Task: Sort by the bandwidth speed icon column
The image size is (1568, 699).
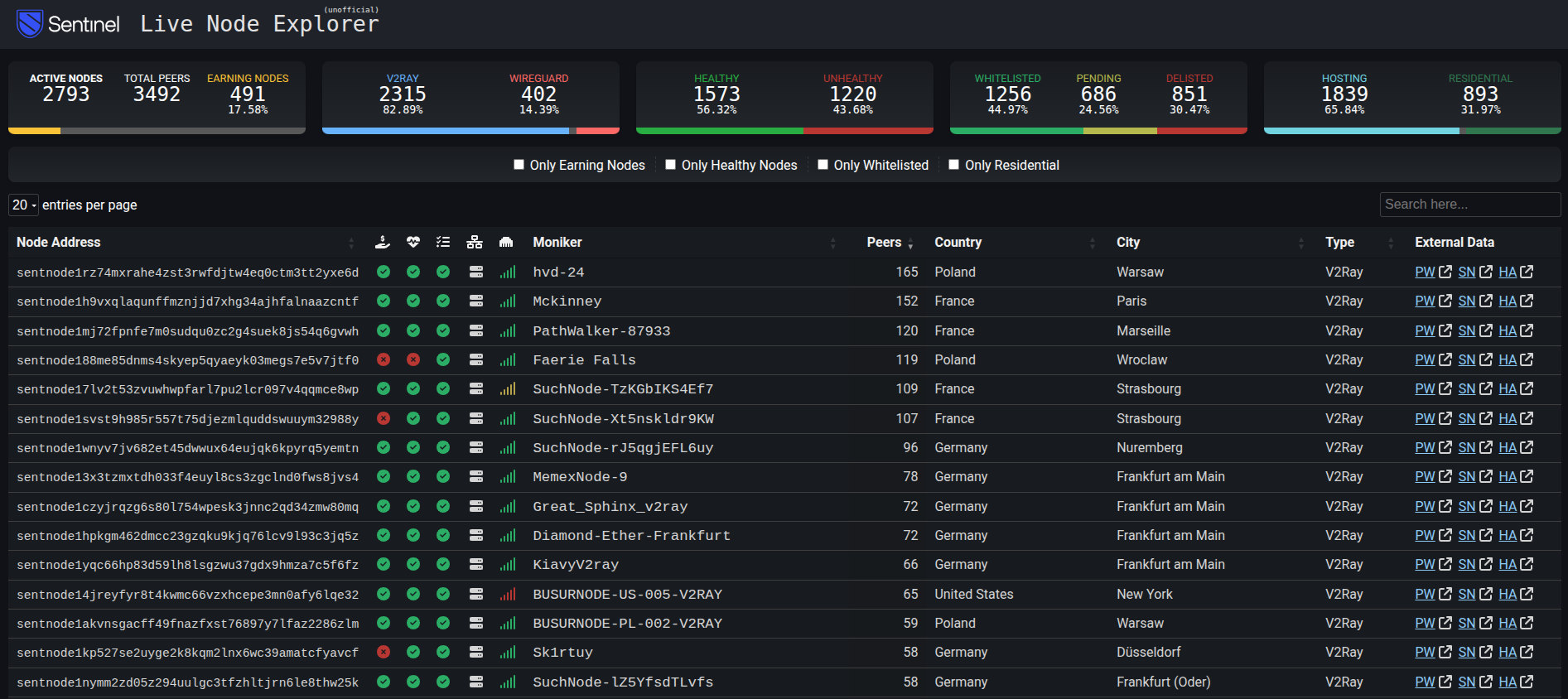Action: pyautogui.click(x=506, y=242)
